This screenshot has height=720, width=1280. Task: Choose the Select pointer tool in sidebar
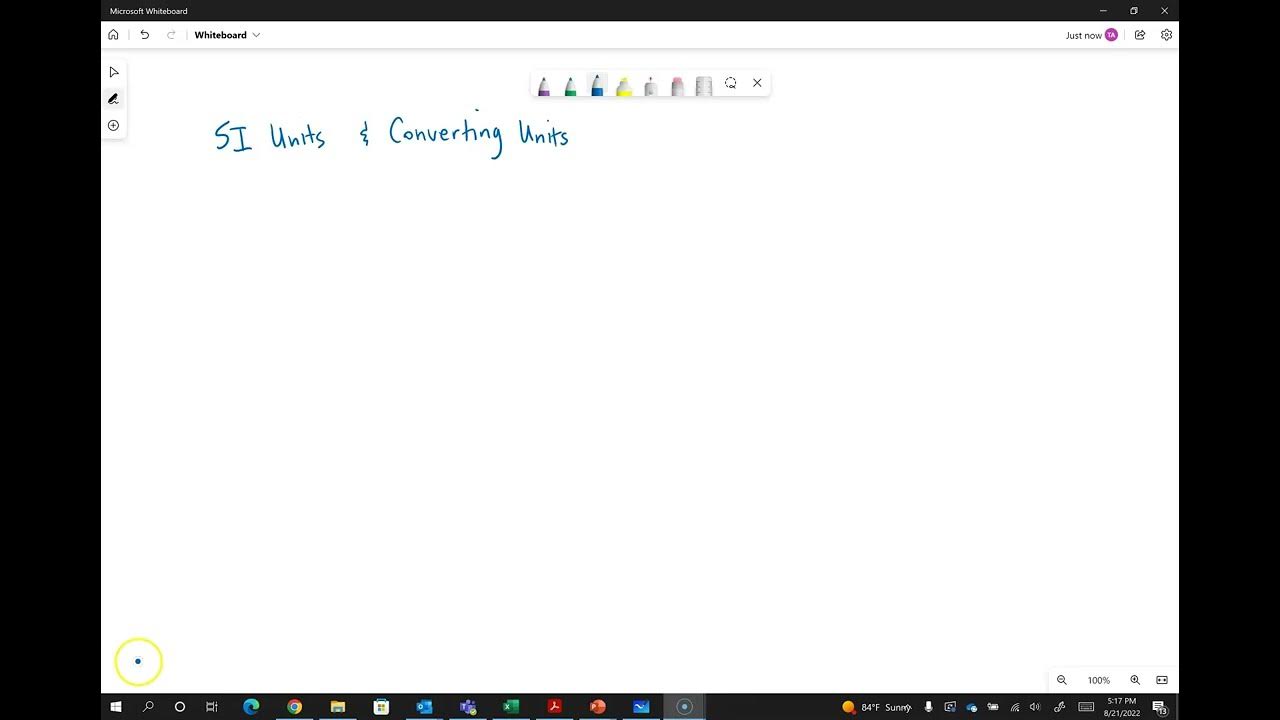tap(113, 72)
